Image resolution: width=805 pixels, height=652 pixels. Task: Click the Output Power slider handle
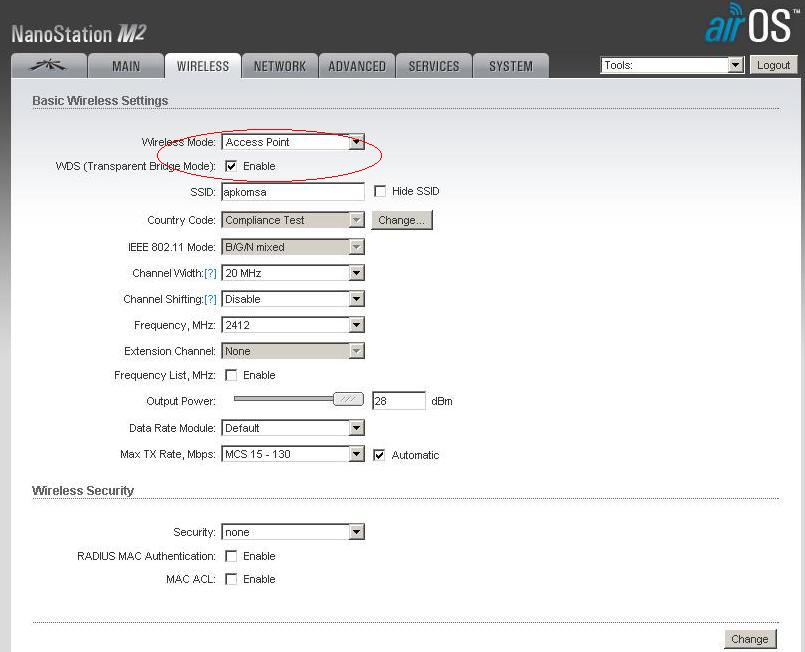point(348,399)
